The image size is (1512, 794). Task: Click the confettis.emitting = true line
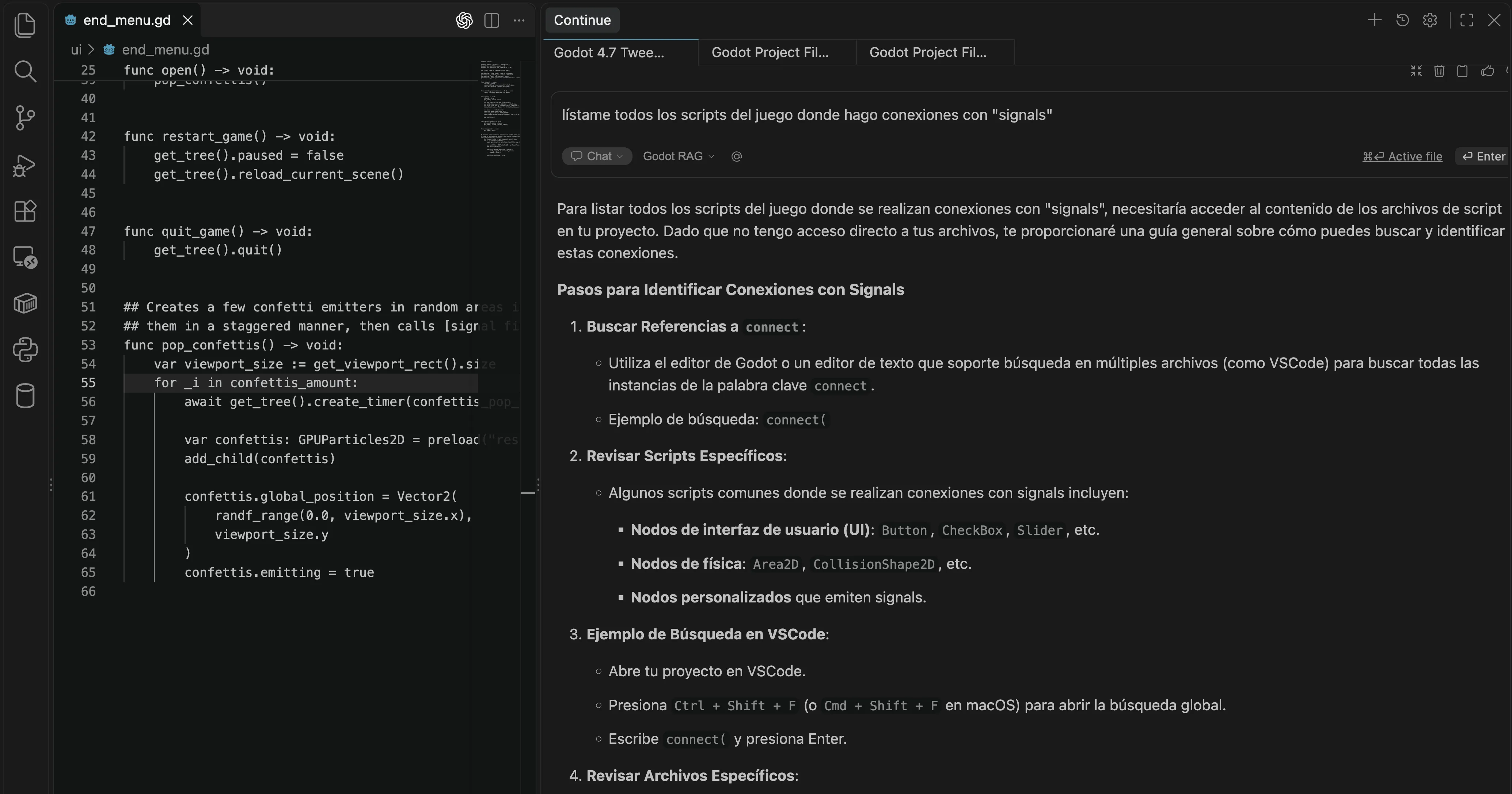(279, 573)
